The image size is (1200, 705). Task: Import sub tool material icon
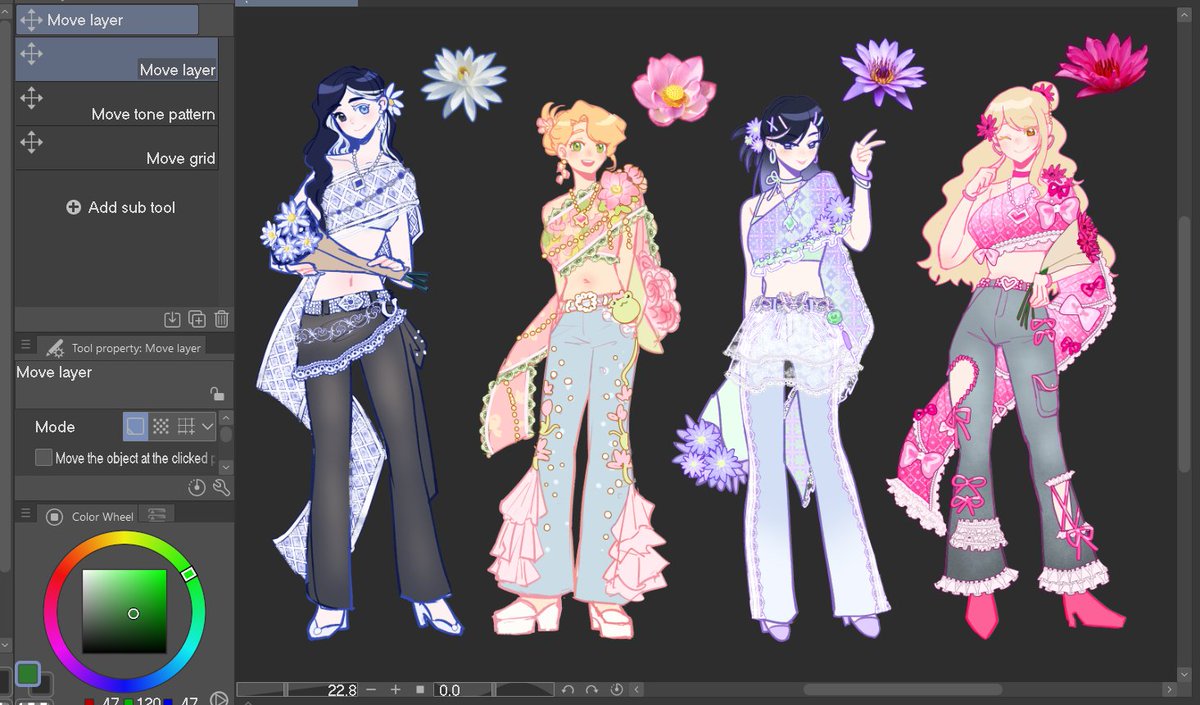coord(172,319)
